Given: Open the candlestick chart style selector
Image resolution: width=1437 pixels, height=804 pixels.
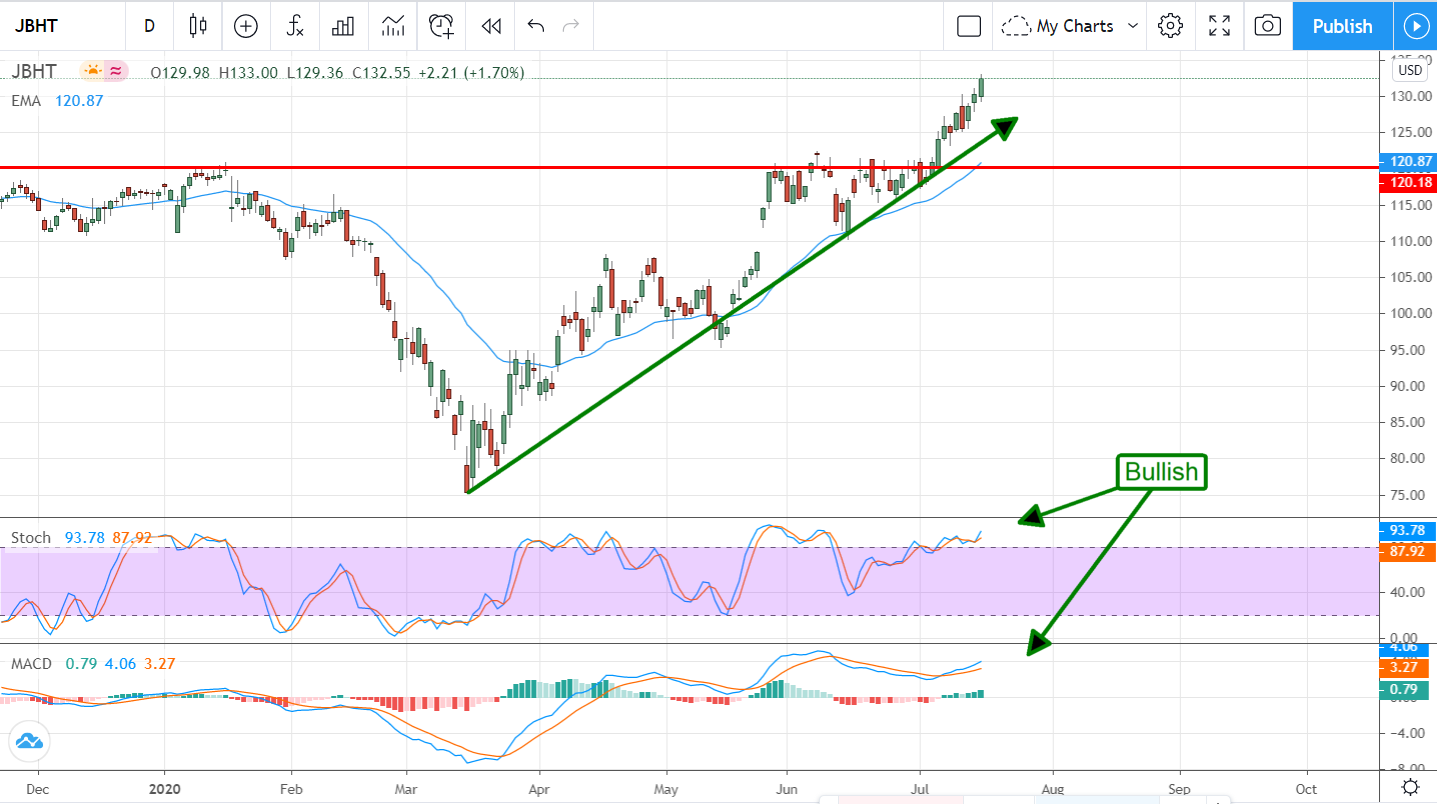Looking at the screenshot, I should click(198, 26).
